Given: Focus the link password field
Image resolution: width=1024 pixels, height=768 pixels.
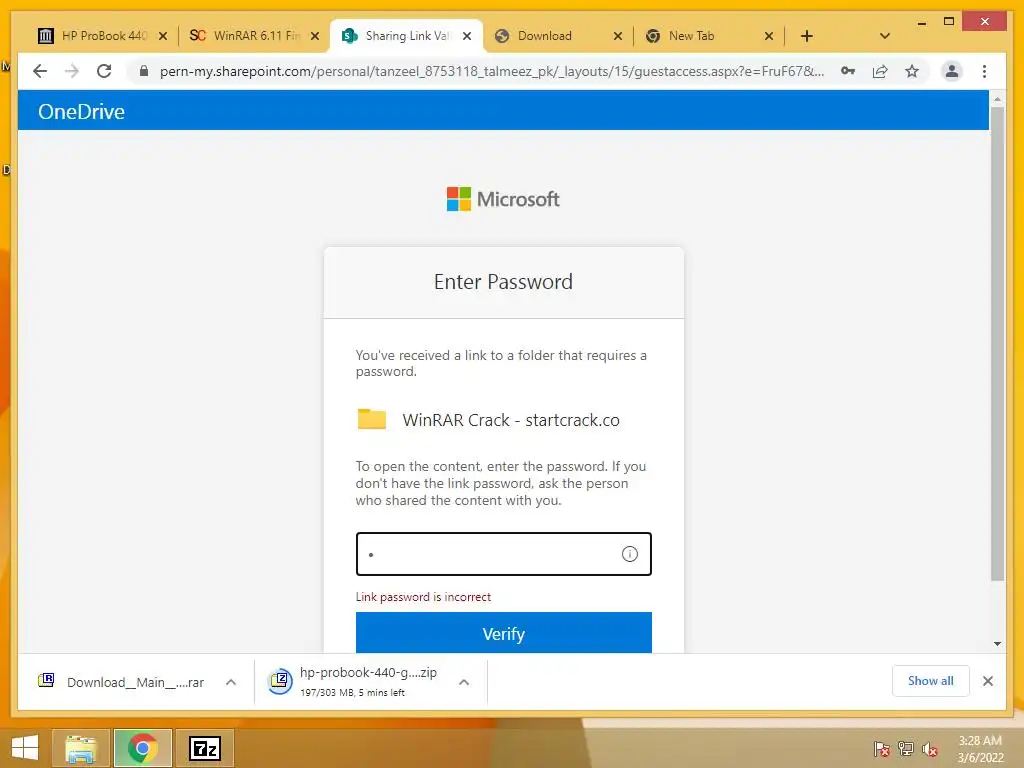Looking at the screenshot, I should coord(504,554).
